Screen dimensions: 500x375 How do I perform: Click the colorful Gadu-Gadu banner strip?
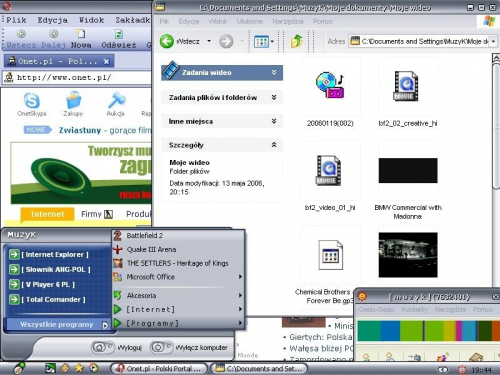coord(428,331)
